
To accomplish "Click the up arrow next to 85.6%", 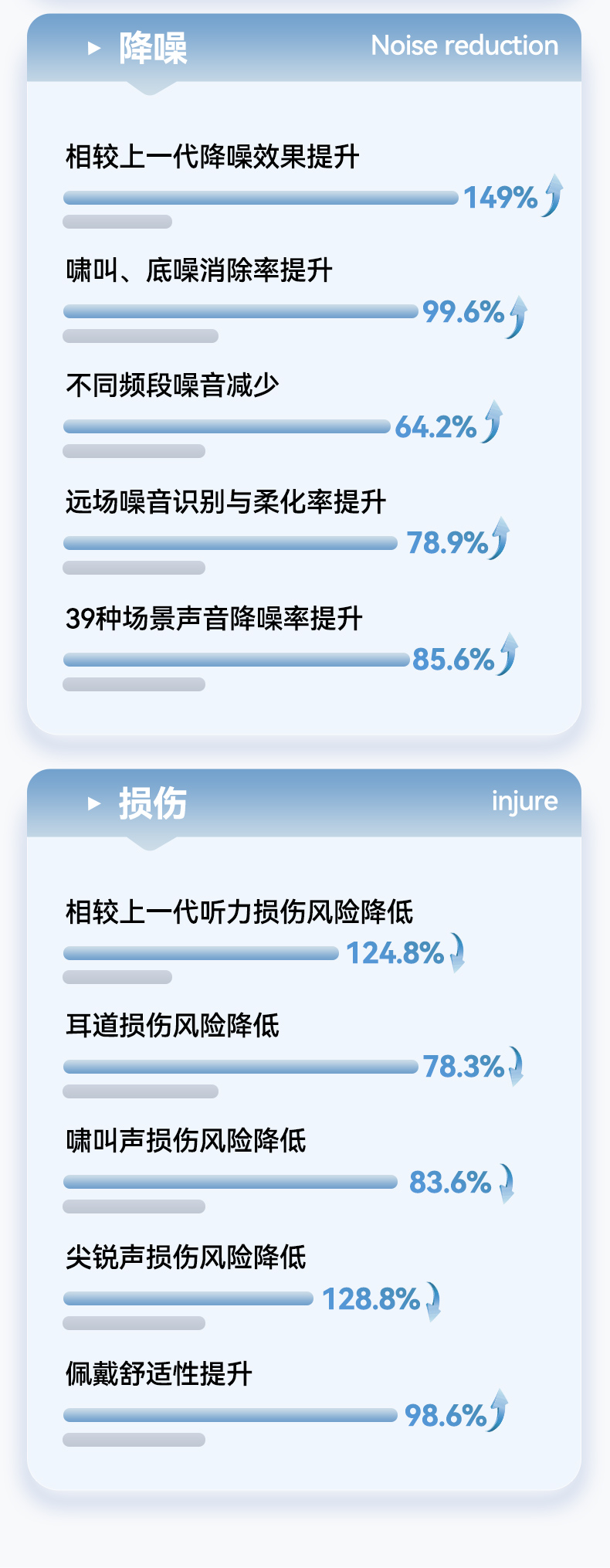I will pos(508,654).
